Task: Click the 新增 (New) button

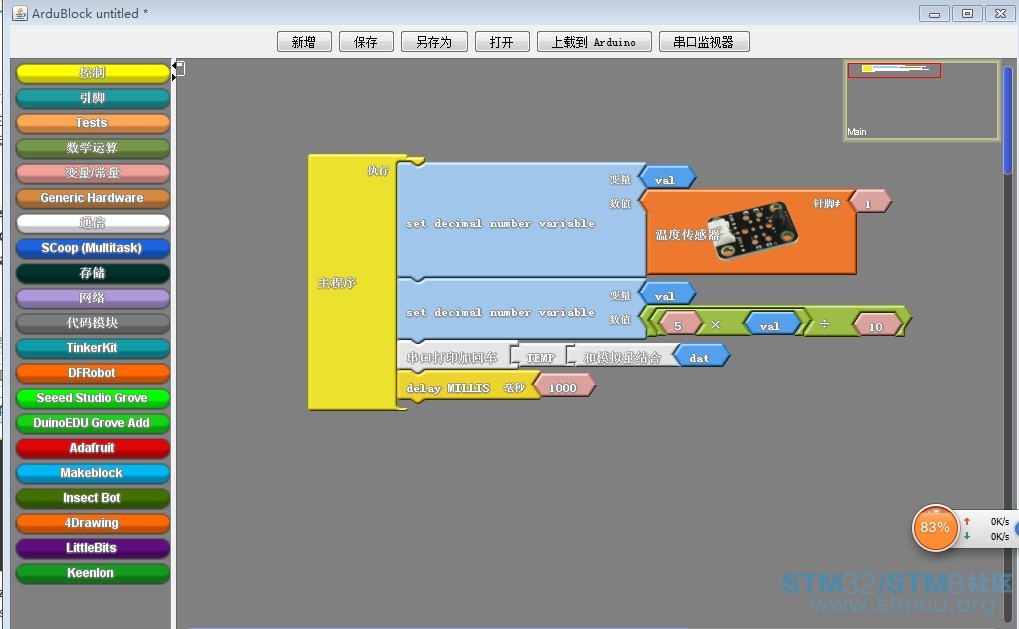Action: (x=304, y=42)
